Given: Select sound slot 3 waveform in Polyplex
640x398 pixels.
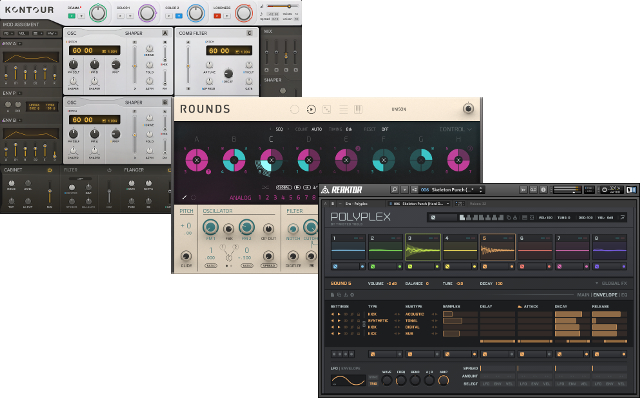Looking at the screenshot, I should pyautogui.click(x=423, y=247).
